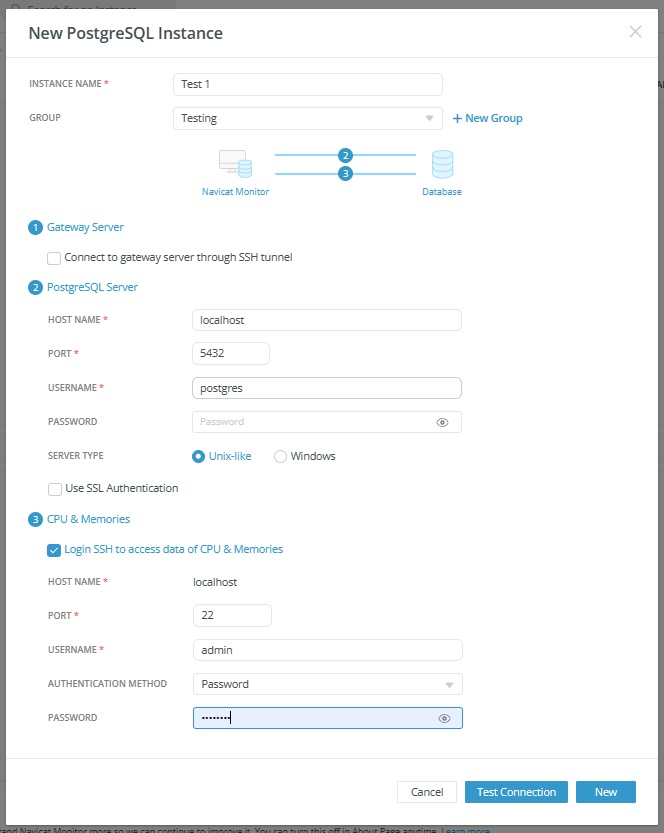Click the numbered 2 badge beside PostgreSQL Server
This screenshot has width=664, height=833.
(35, 288)
